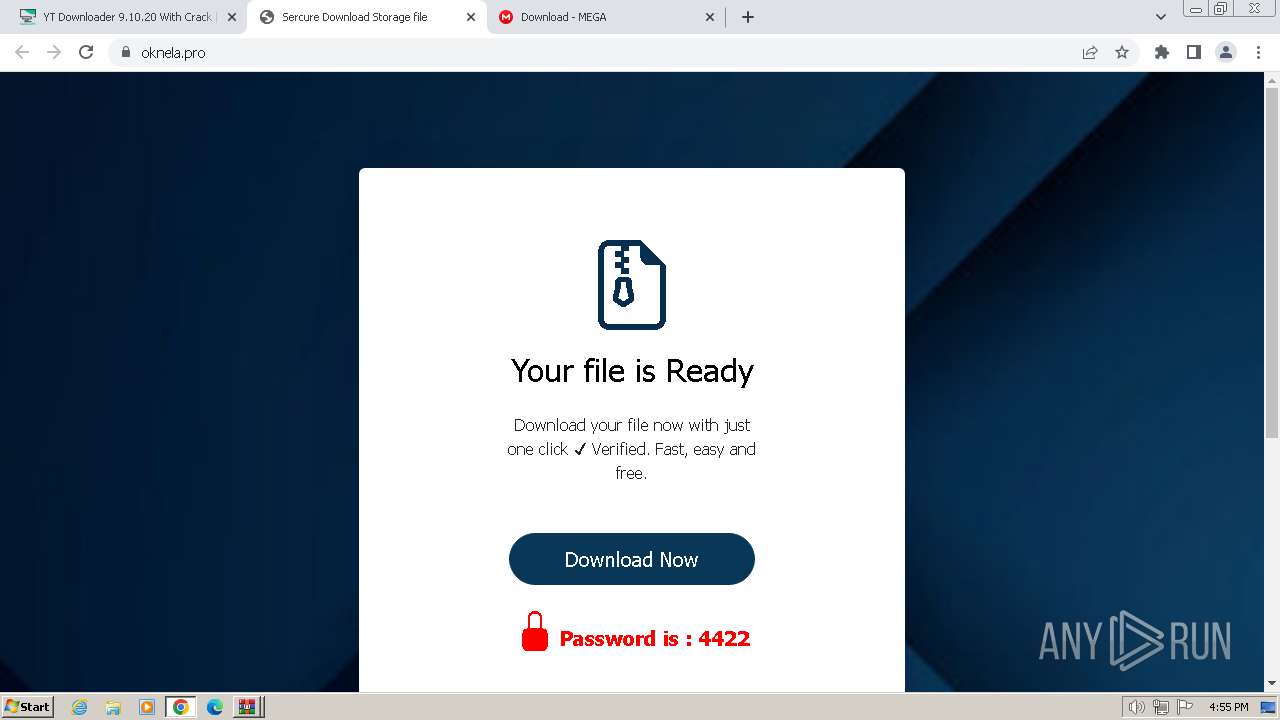Image resolution: width=1280 pixels, height=720 pixels.
Task: Select the Password is : 4422 text
Action: coord(655,638)
